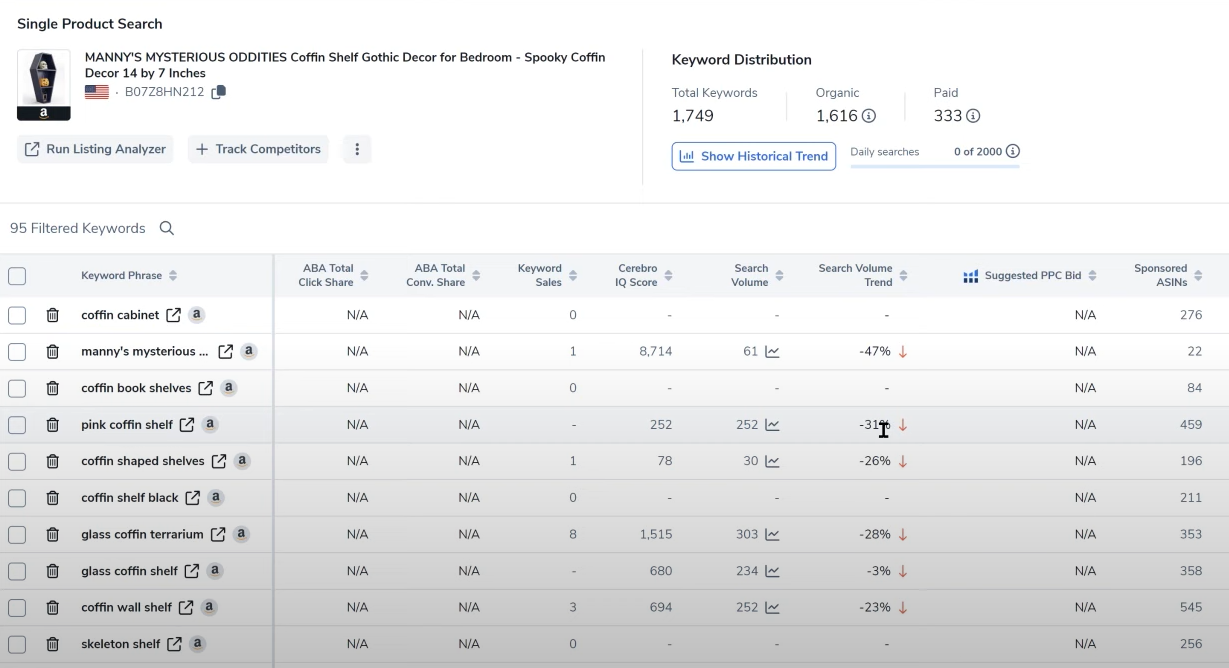Screen dimensions: 1229x668
Task: View search volume chart for manny's mysterious keyword
Action: click(x=772, y=352)
